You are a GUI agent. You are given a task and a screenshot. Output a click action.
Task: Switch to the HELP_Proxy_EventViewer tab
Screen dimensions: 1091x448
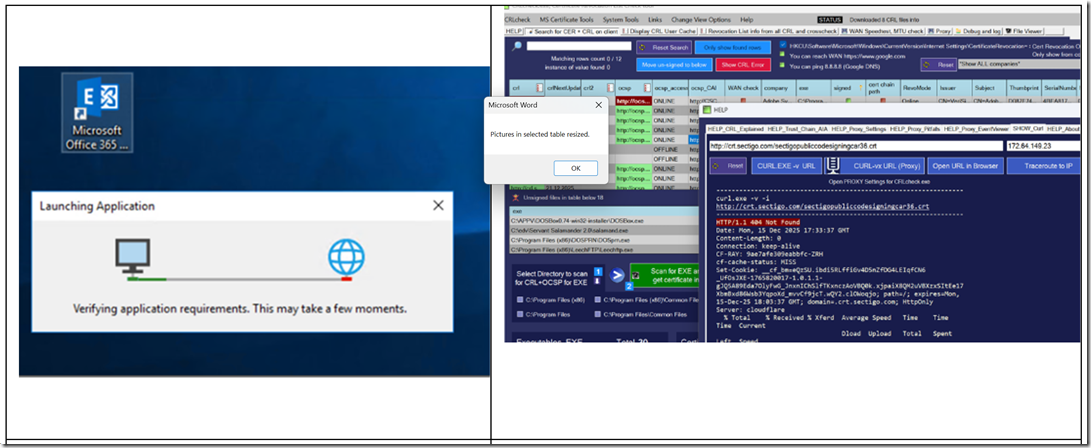point(976,129)
